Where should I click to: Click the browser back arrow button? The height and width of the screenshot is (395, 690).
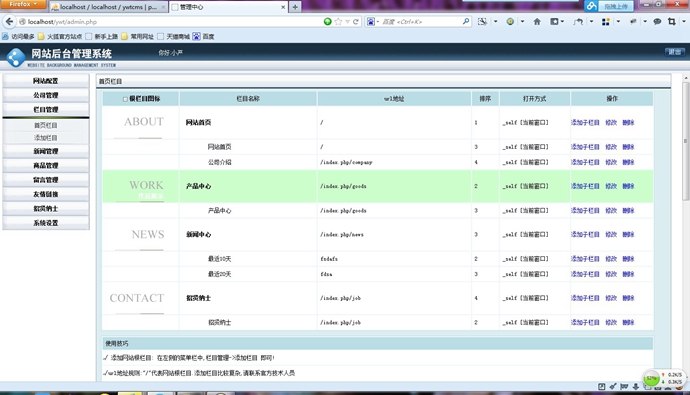9,22
